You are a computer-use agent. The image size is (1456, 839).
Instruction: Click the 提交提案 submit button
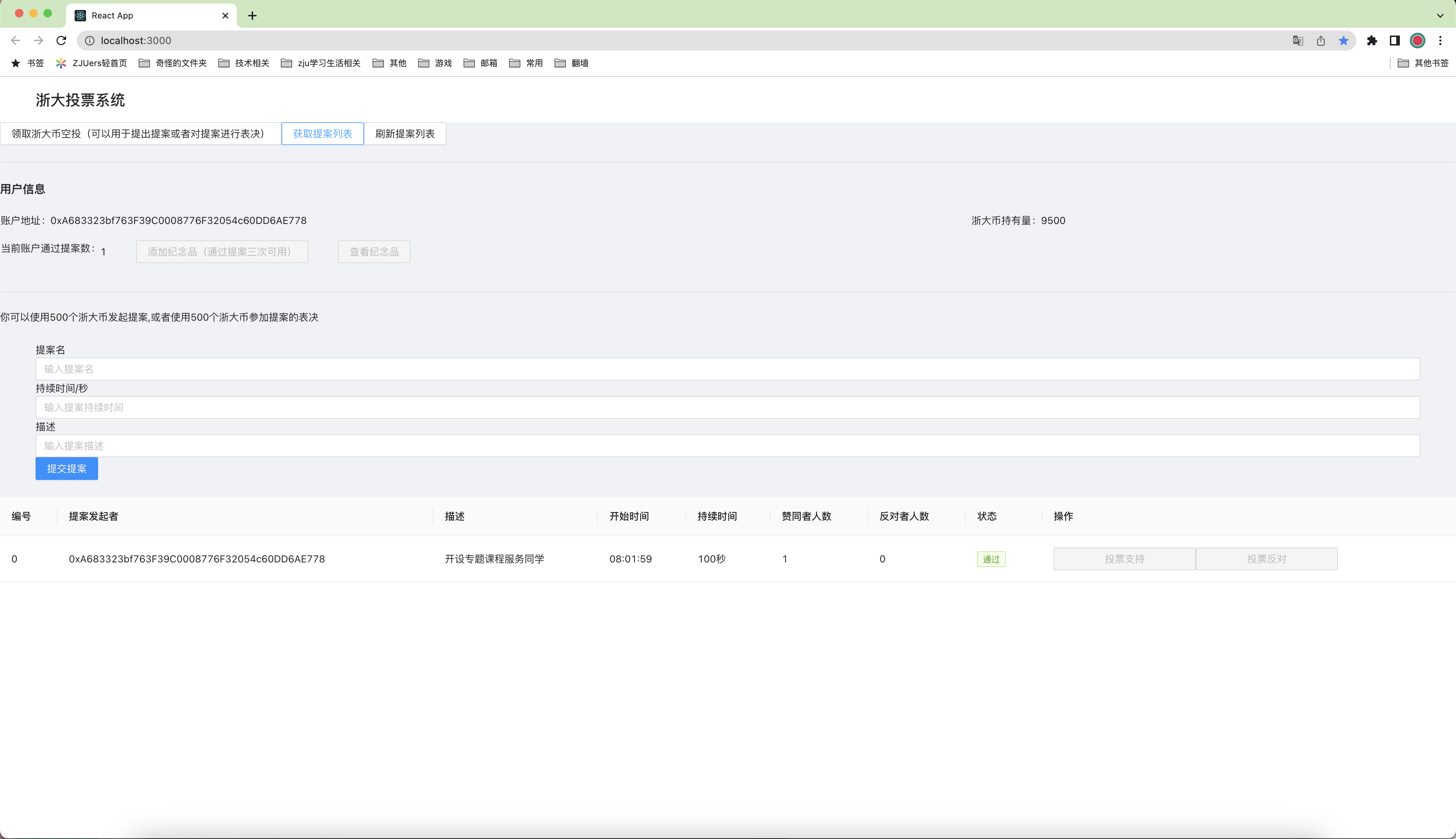(67, 469)
